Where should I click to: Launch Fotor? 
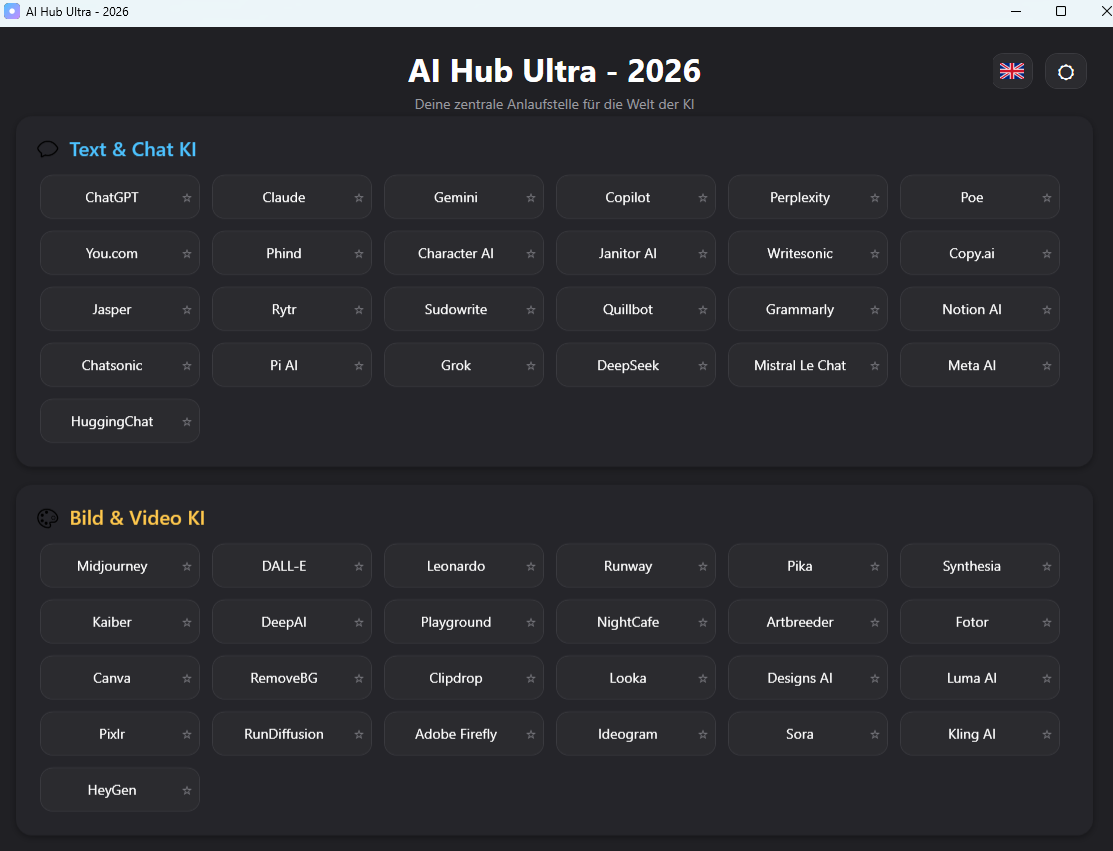coord(980,622)
